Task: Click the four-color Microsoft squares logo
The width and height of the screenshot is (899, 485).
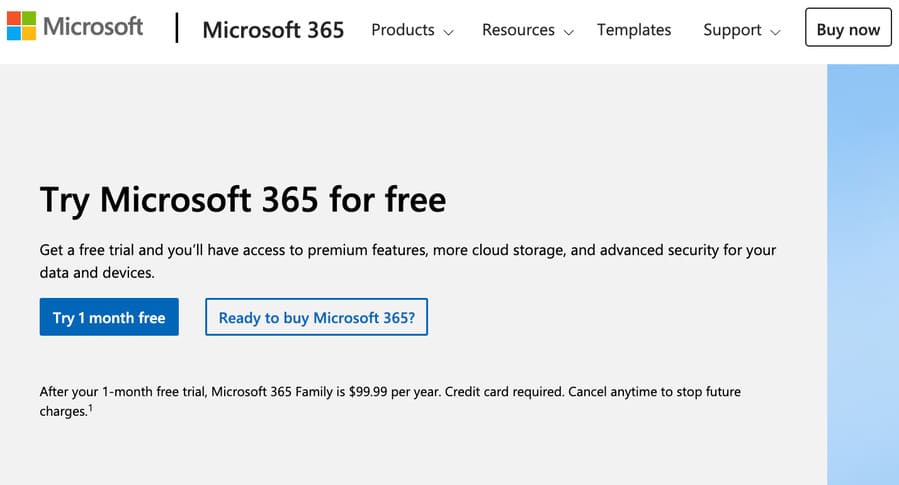Action: click(x=21, y=26)
